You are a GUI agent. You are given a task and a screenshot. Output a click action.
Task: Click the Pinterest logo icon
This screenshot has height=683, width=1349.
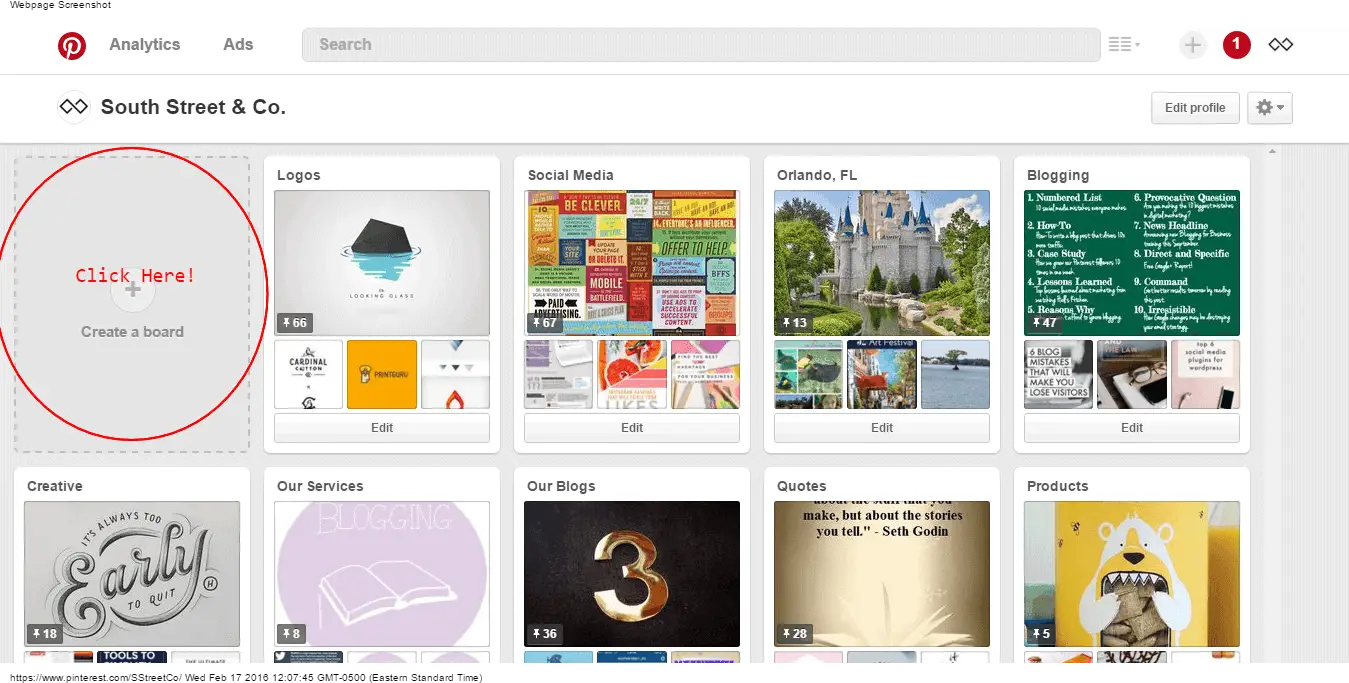[x=72, y=45]
